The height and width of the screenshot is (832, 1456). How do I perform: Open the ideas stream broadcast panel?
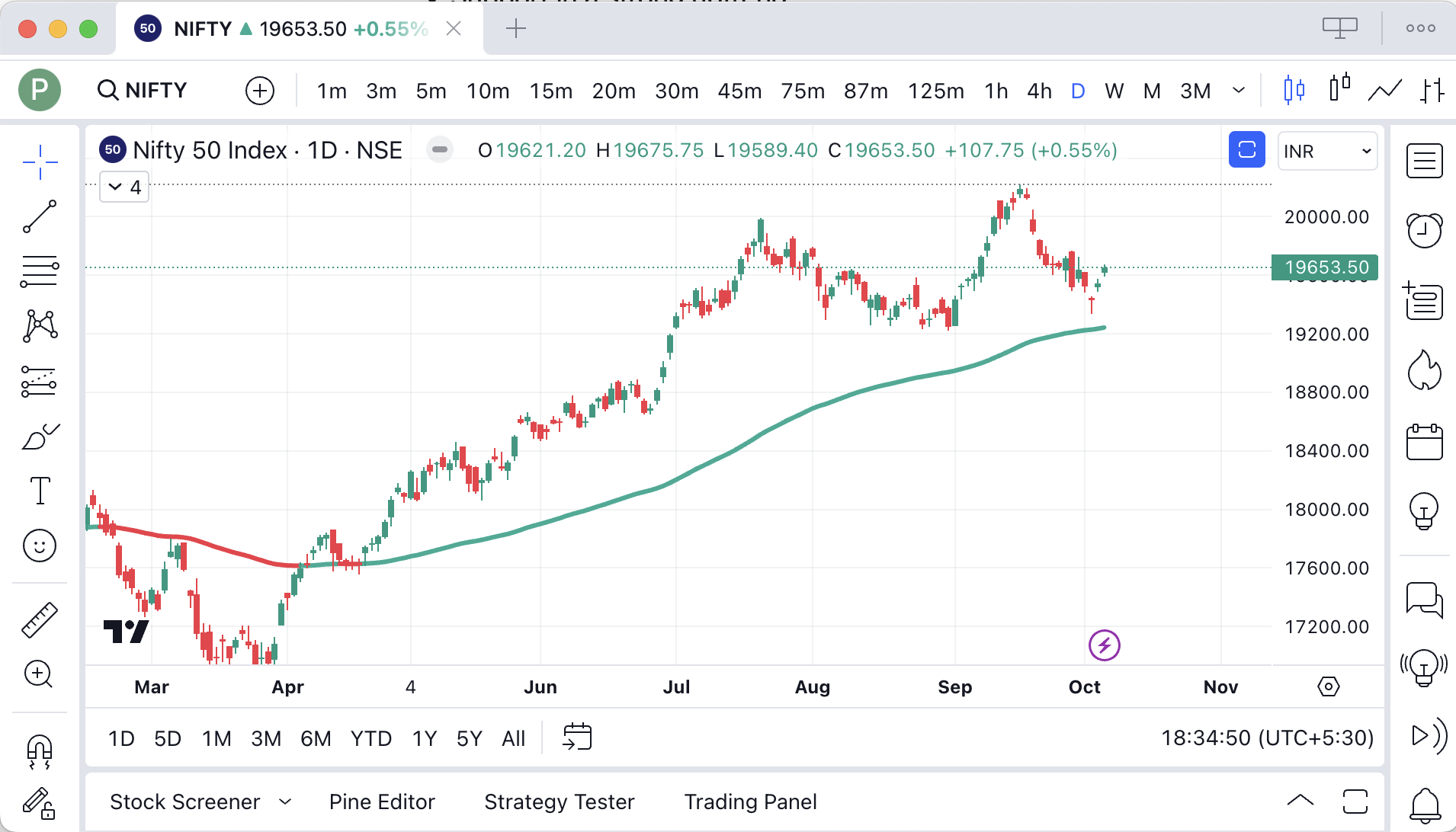click(1424, 668)
